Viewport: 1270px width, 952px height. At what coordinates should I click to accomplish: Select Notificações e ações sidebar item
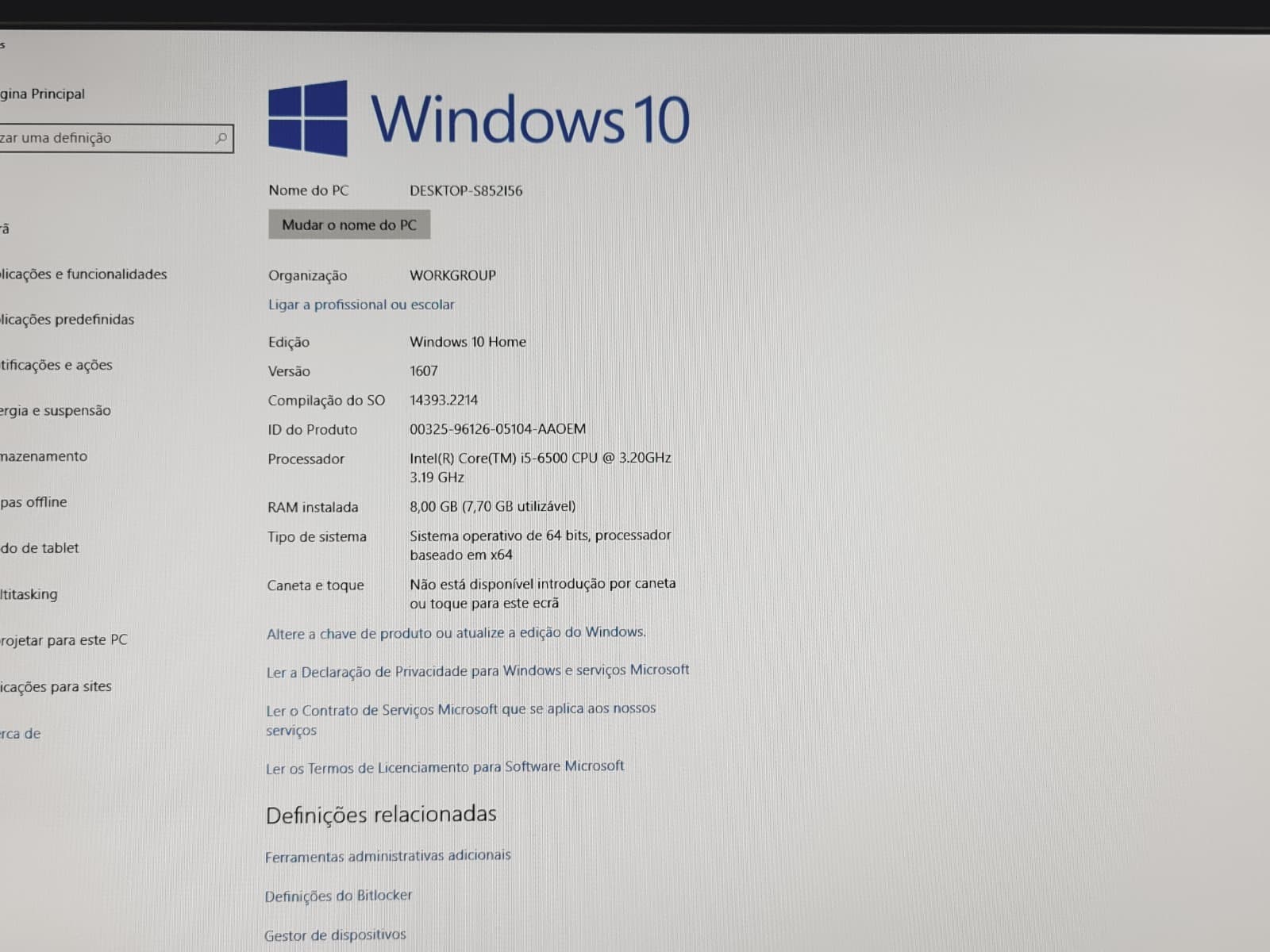pyautogui.click(x=56, y=365)
